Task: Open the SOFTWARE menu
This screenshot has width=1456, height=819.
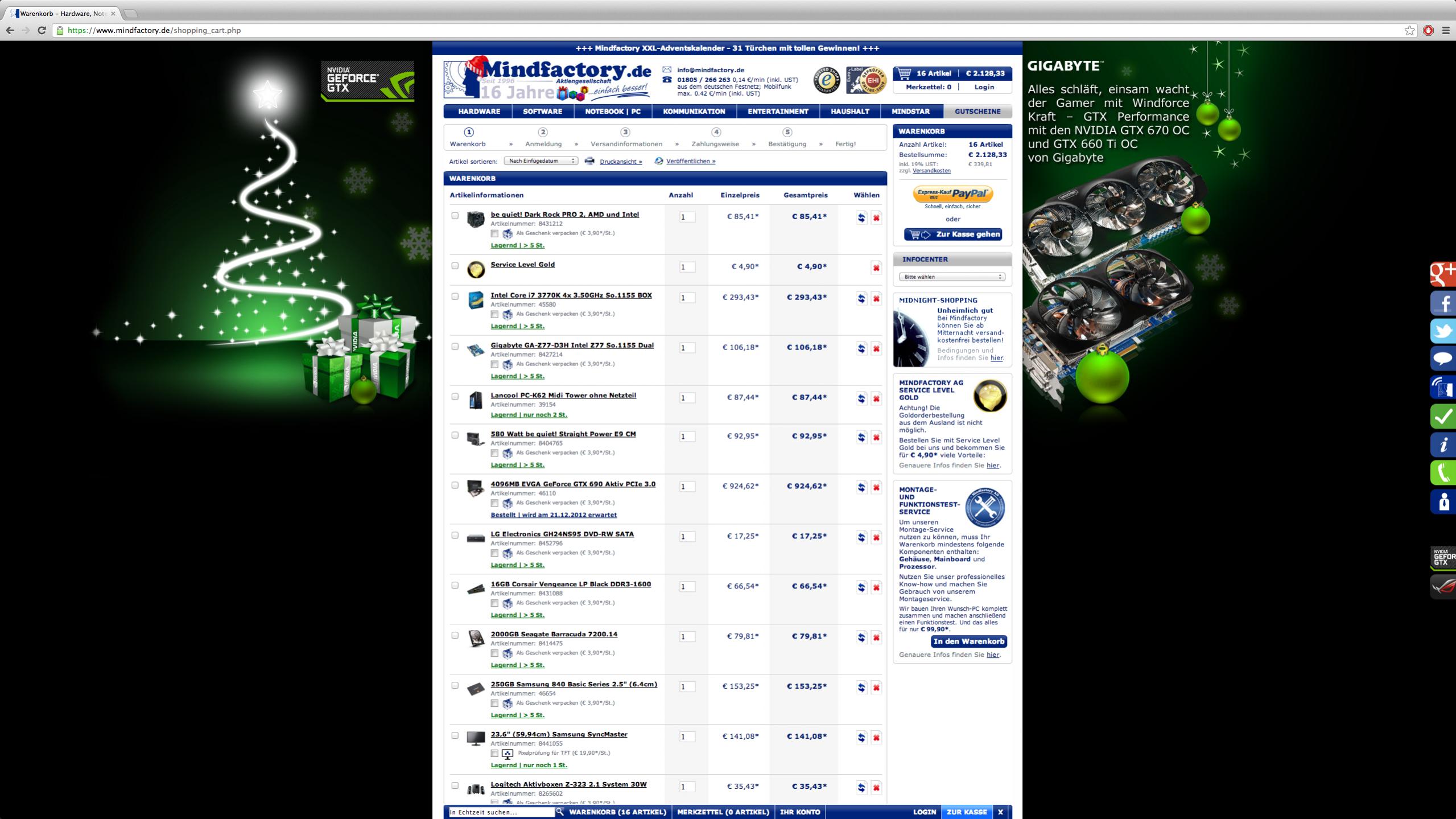Action: 542,112
